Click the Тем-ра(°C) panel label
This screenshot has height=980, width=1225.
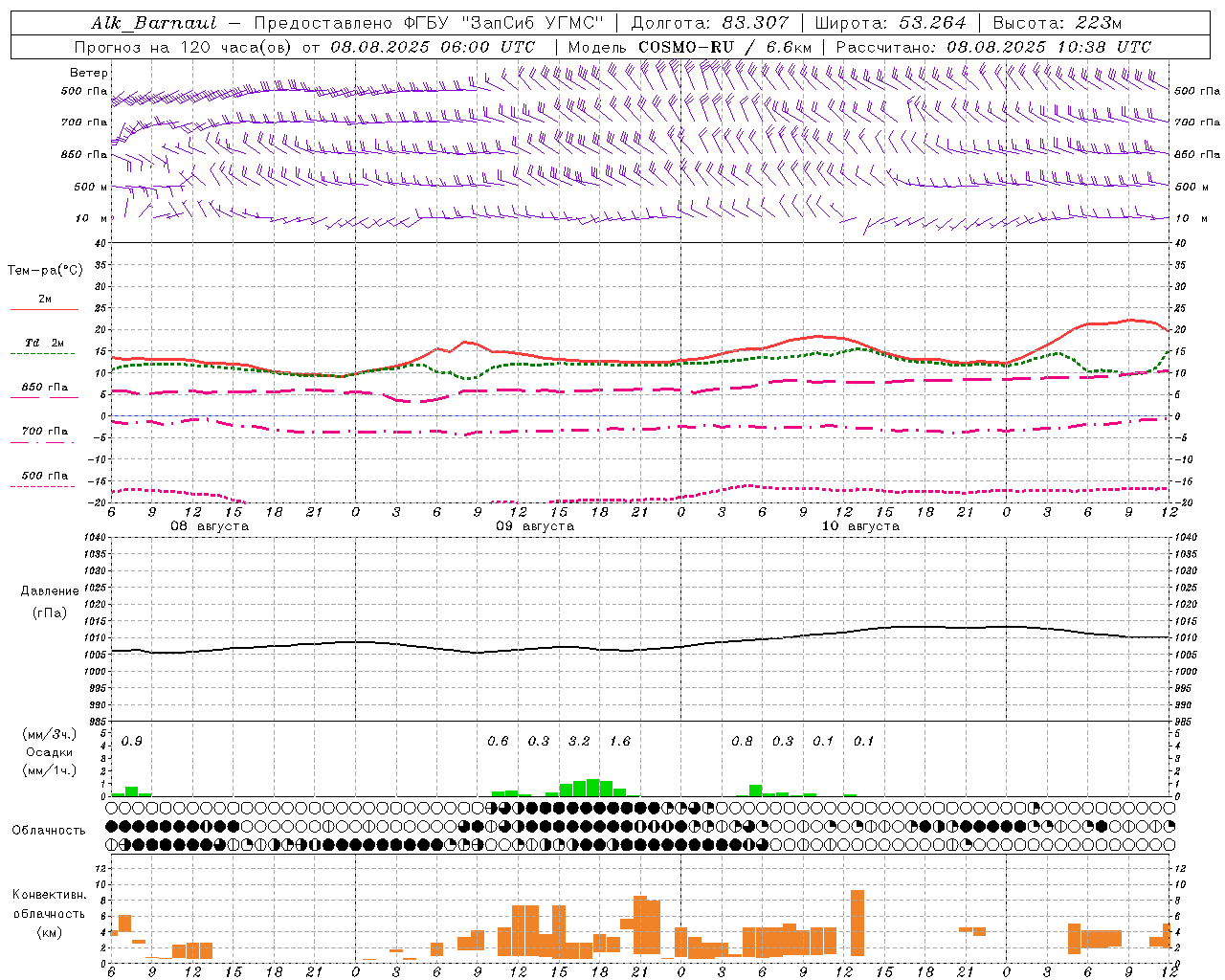click(45, 271)
